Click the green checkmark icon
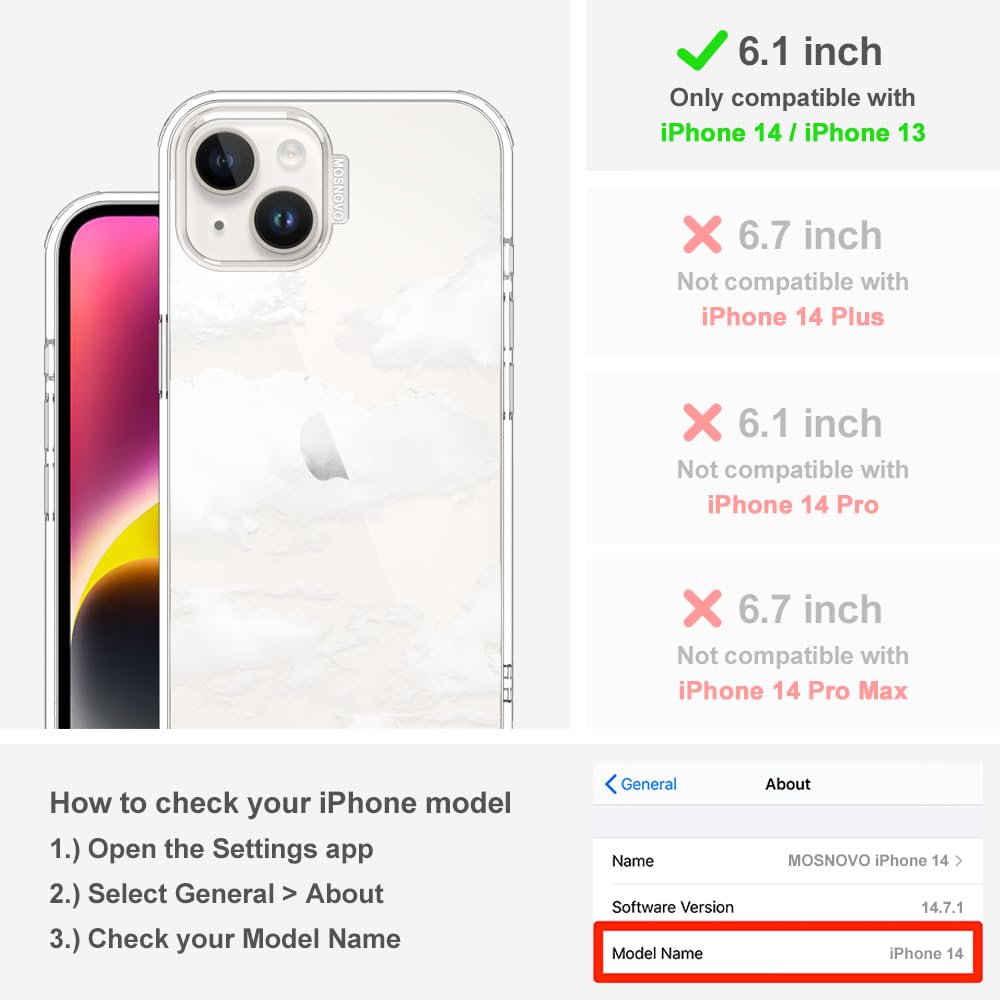The height and width of the screenshot is (1000, 1000). click(702, 50)
